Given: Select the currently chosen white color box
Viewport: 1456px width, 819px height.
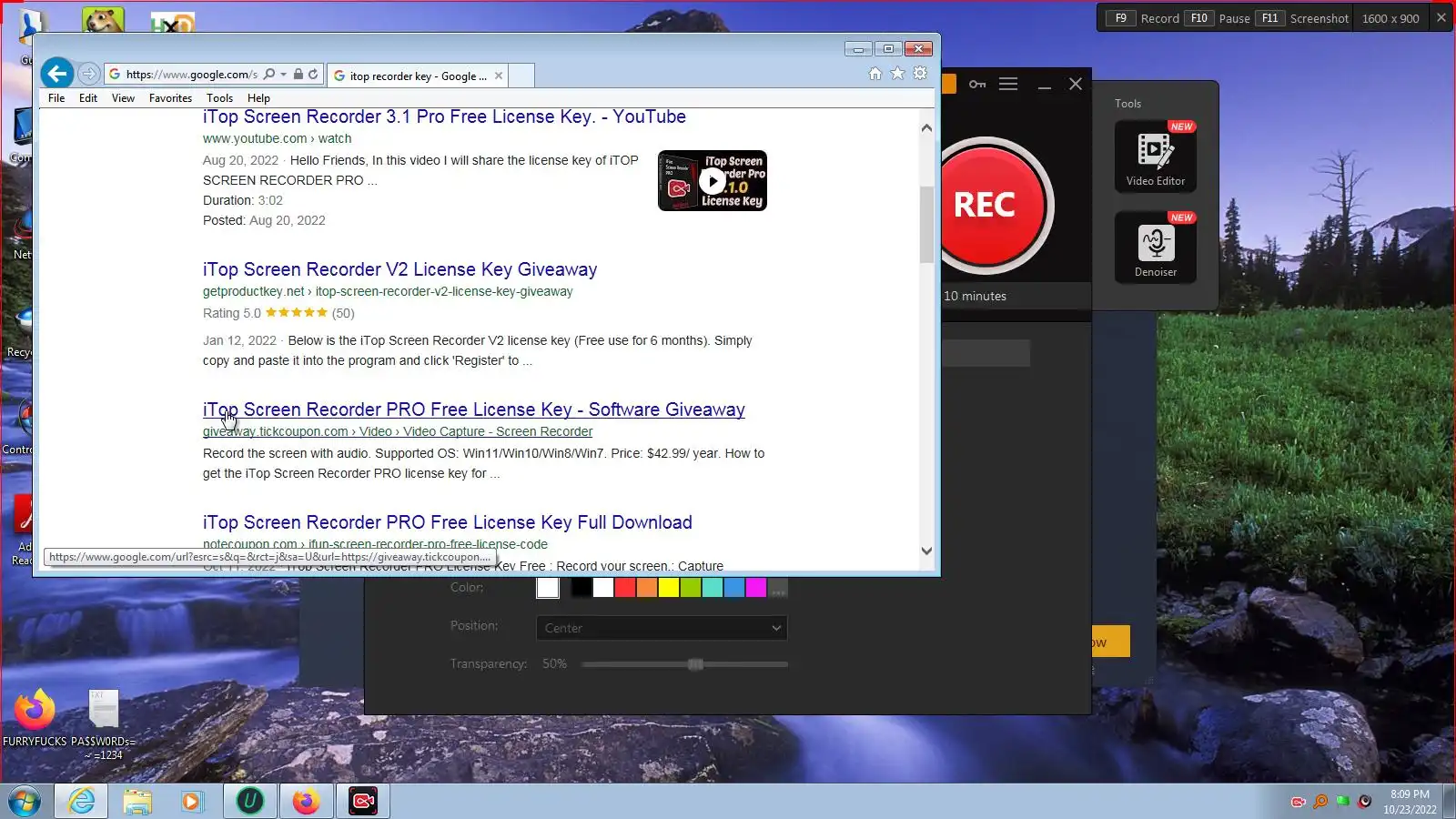Looking at the screenshot, I should point(548,588).
